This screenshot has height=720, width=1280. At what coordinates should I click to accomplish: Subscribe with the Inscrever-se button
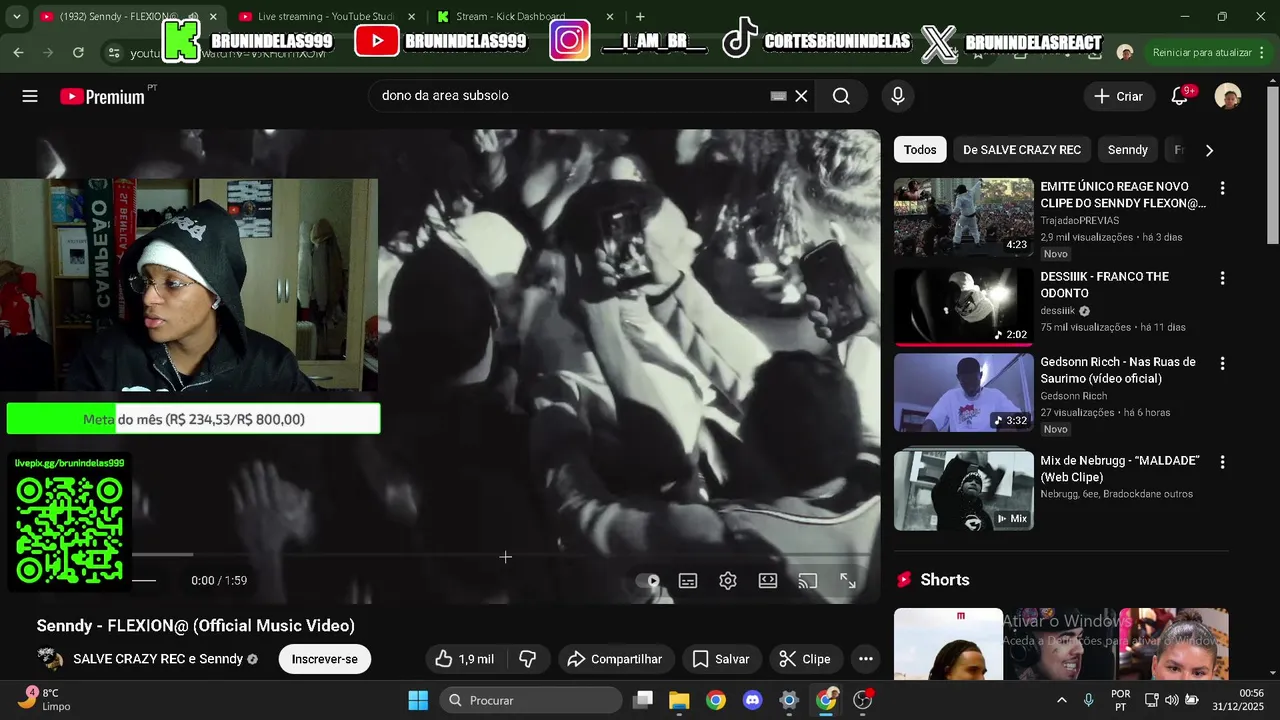click(324, 659)
